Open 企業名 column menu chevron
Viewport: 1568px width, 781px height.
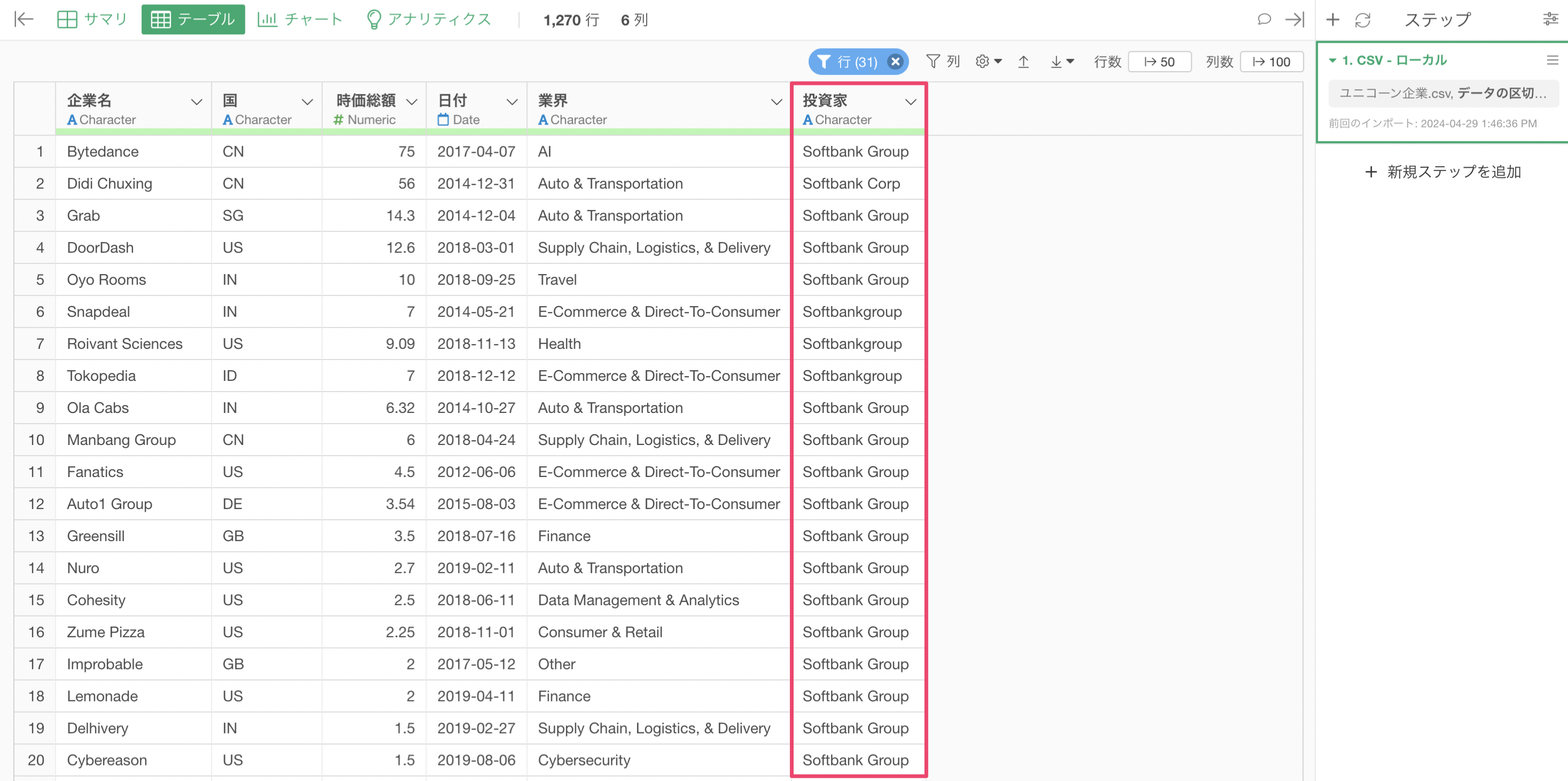pyautogui.click(x=196, y=101)
